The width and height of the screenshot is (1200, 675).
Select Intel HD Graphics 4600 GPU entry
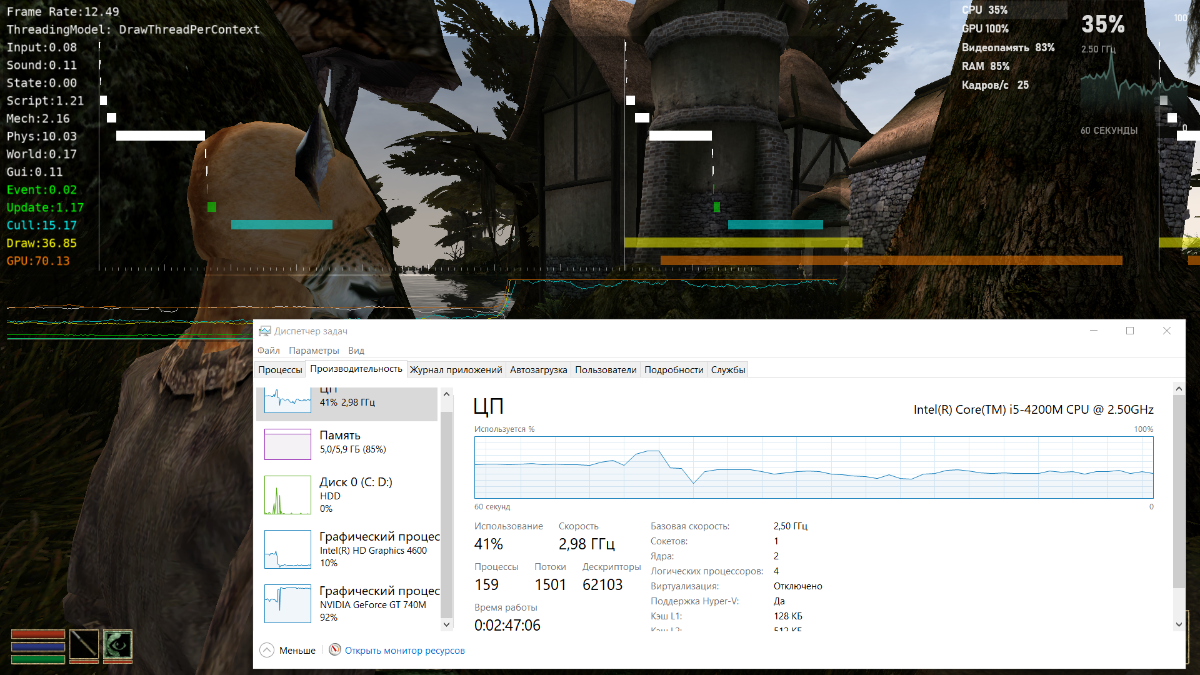287,550
